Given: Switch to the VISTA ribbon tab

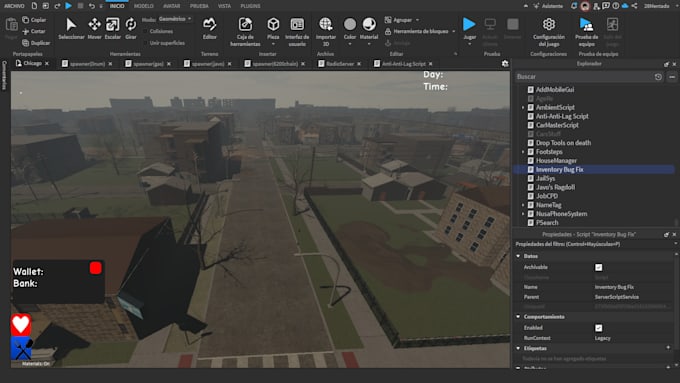Looking at the screenshot, I should click(x=224, y=6).
